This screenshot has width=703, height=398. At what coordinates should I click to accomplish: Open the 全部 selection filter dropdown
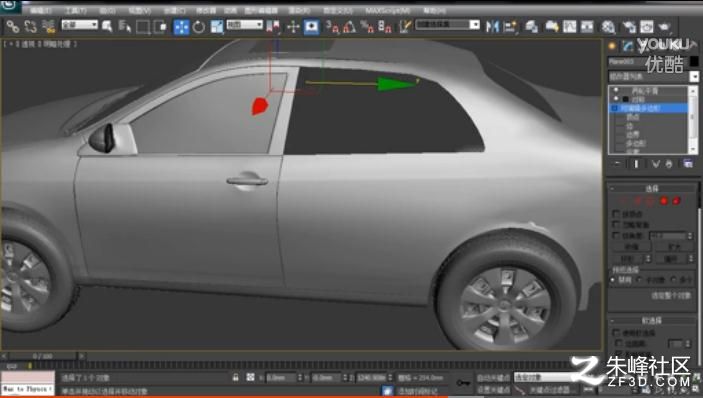click(x=80, y=25)
